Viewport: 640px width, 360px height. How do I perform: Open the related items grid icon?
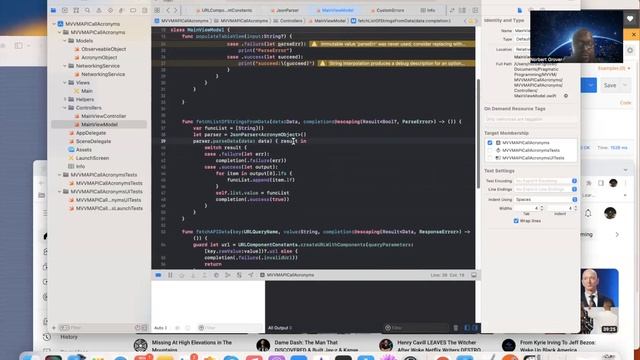pos(157,10)
